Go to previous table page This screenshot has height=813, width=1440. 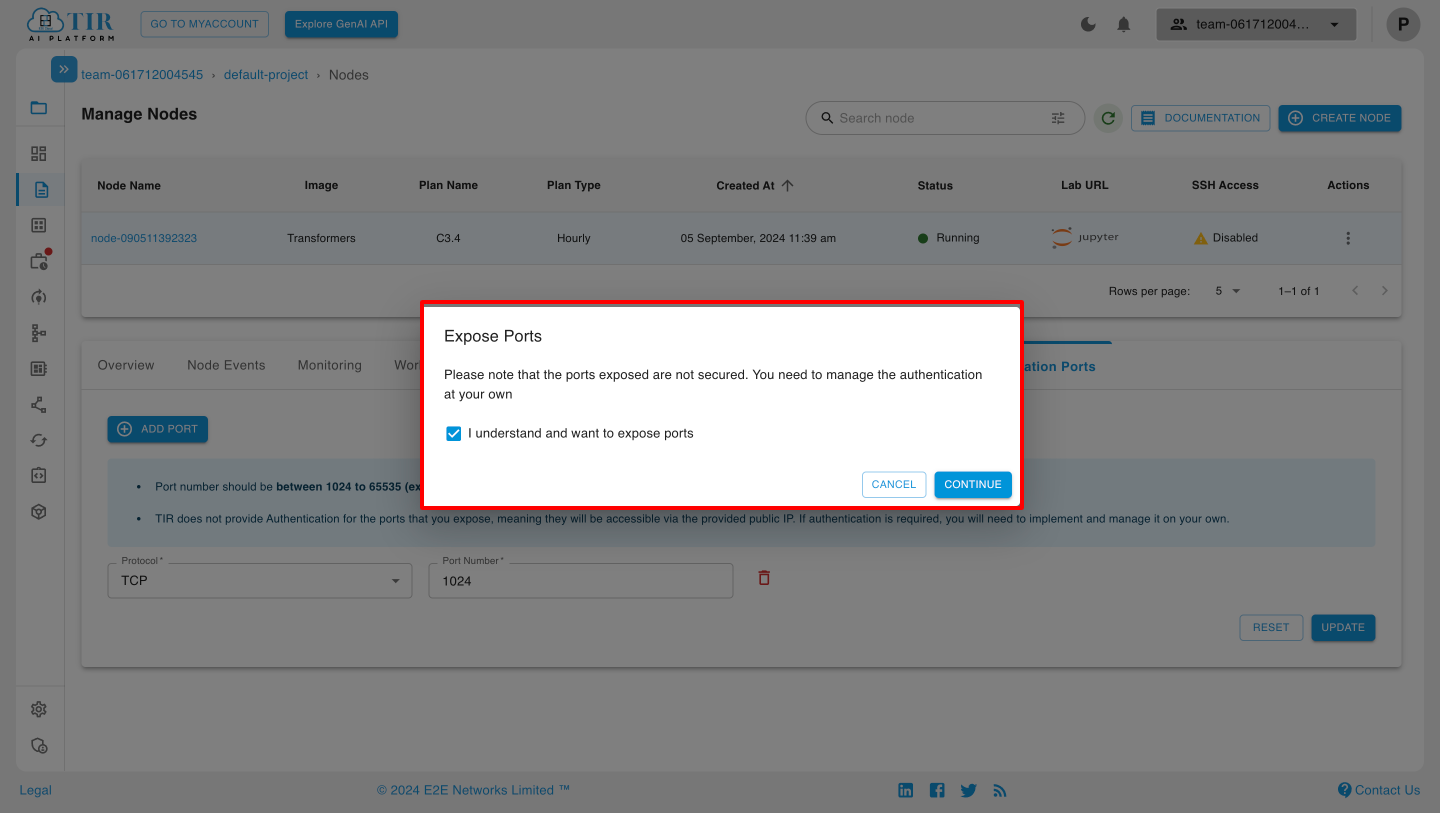tap(1355, 291)
